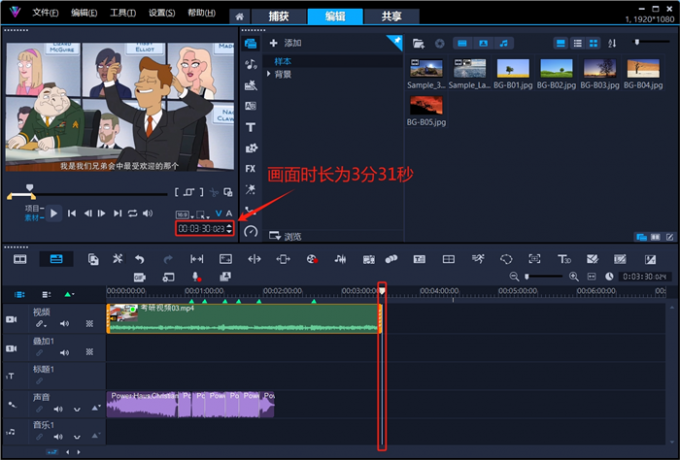Viewport: 680px width, 460px height.
Task: Open the 设置(S) menu
Action: tap(162, 13)
